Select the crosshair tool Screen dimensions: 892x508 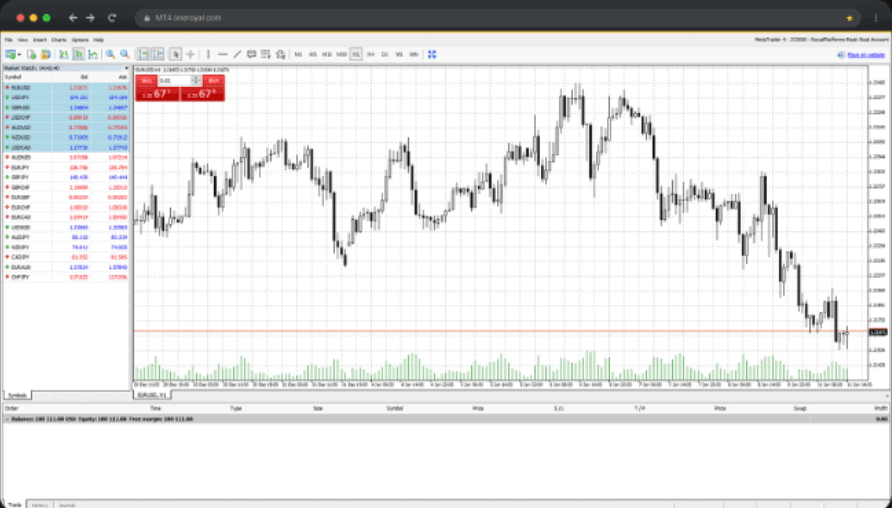[190, 54]
